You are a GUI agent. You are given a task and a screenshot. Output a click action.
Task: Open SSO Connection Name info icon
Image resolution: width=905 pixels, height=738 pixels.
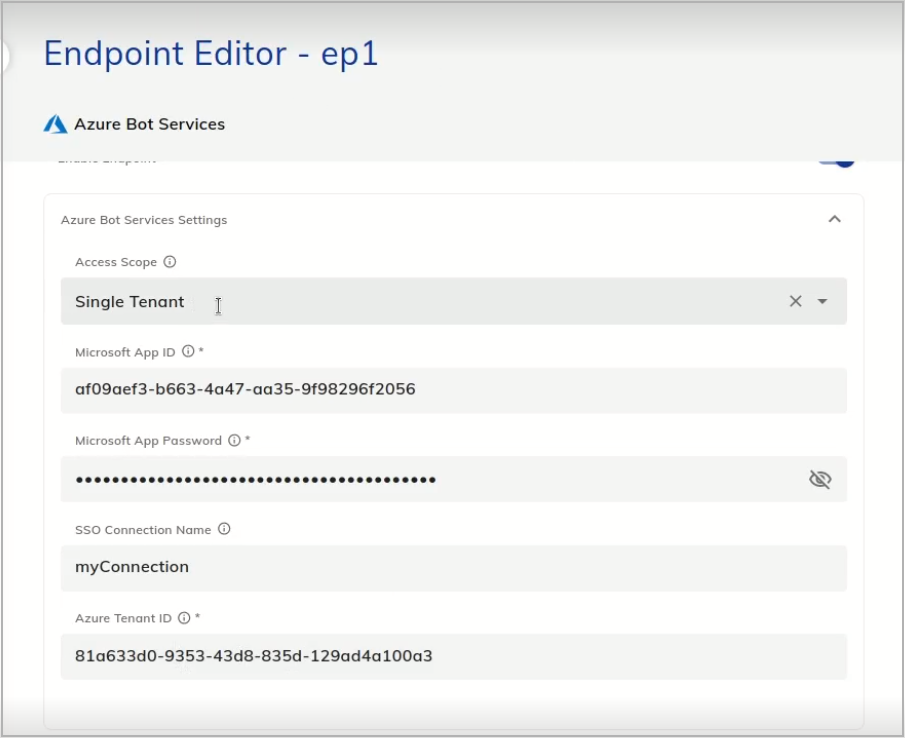click(x=224, y=529)
